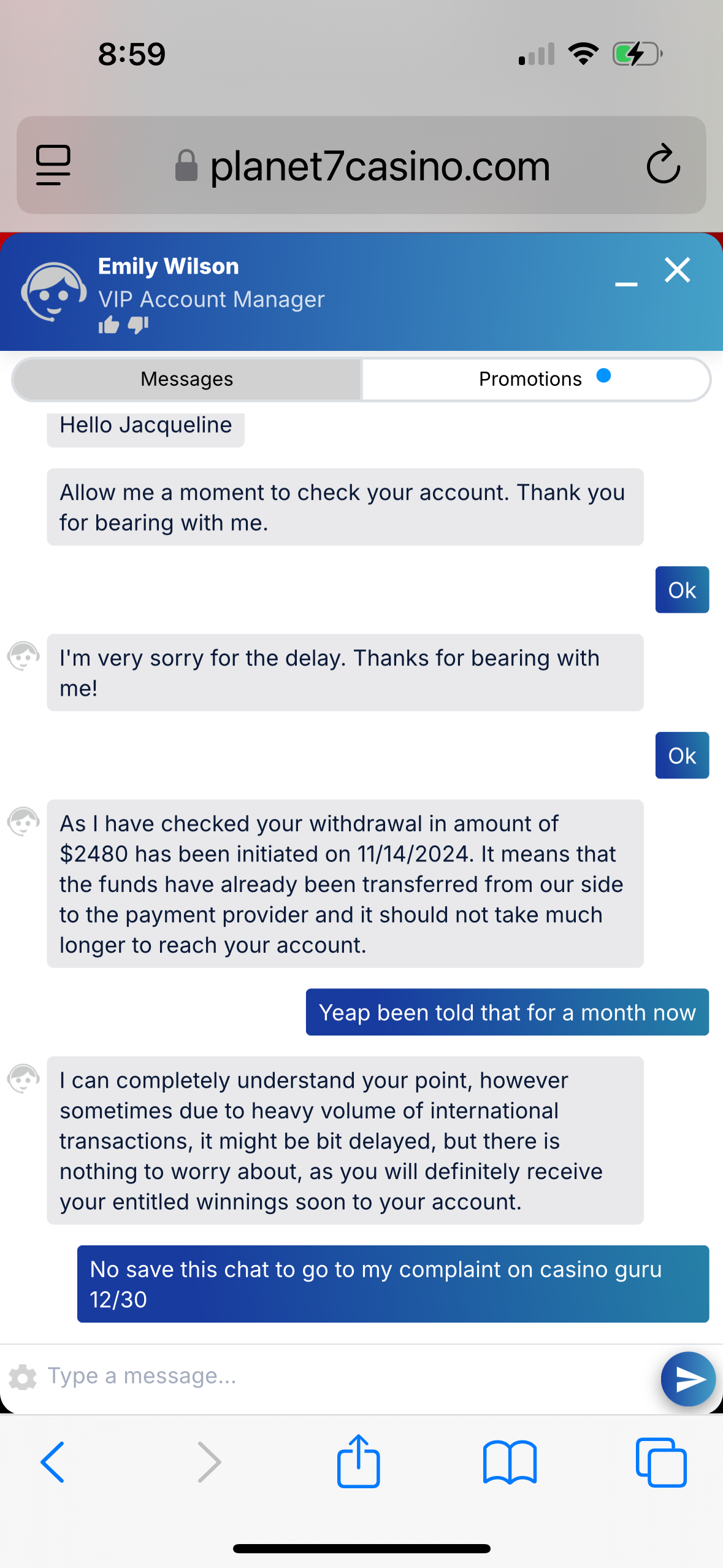Go back to the previous page
Viewport: 723px width, 1568px height.
pos(53,1462)
